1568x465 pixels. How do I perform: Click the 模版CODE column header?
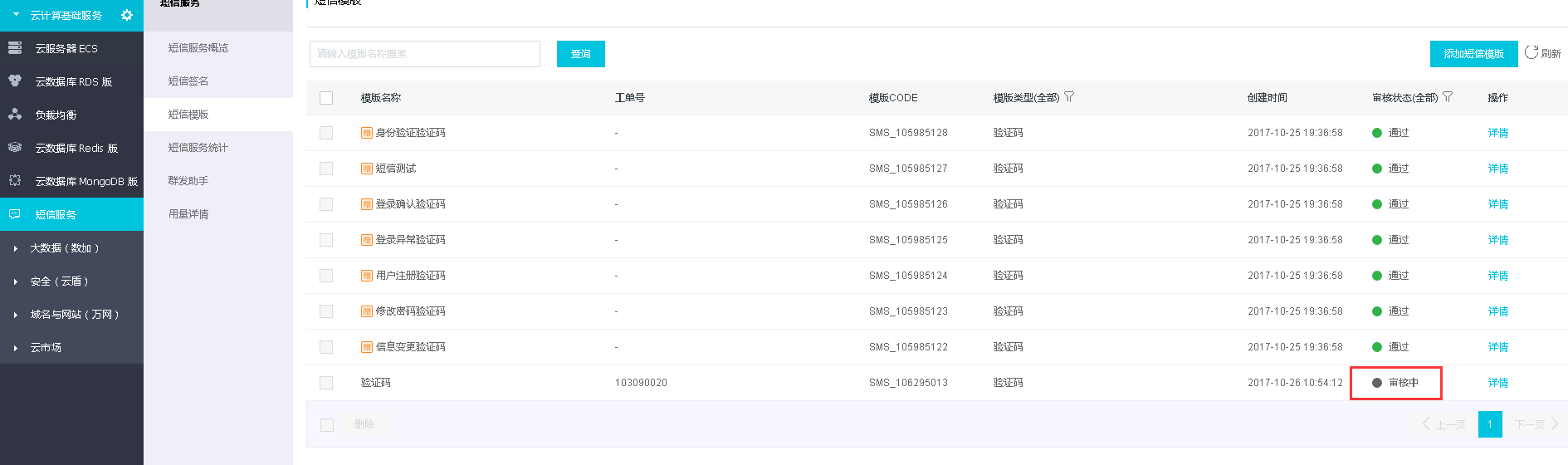[893, 98]
